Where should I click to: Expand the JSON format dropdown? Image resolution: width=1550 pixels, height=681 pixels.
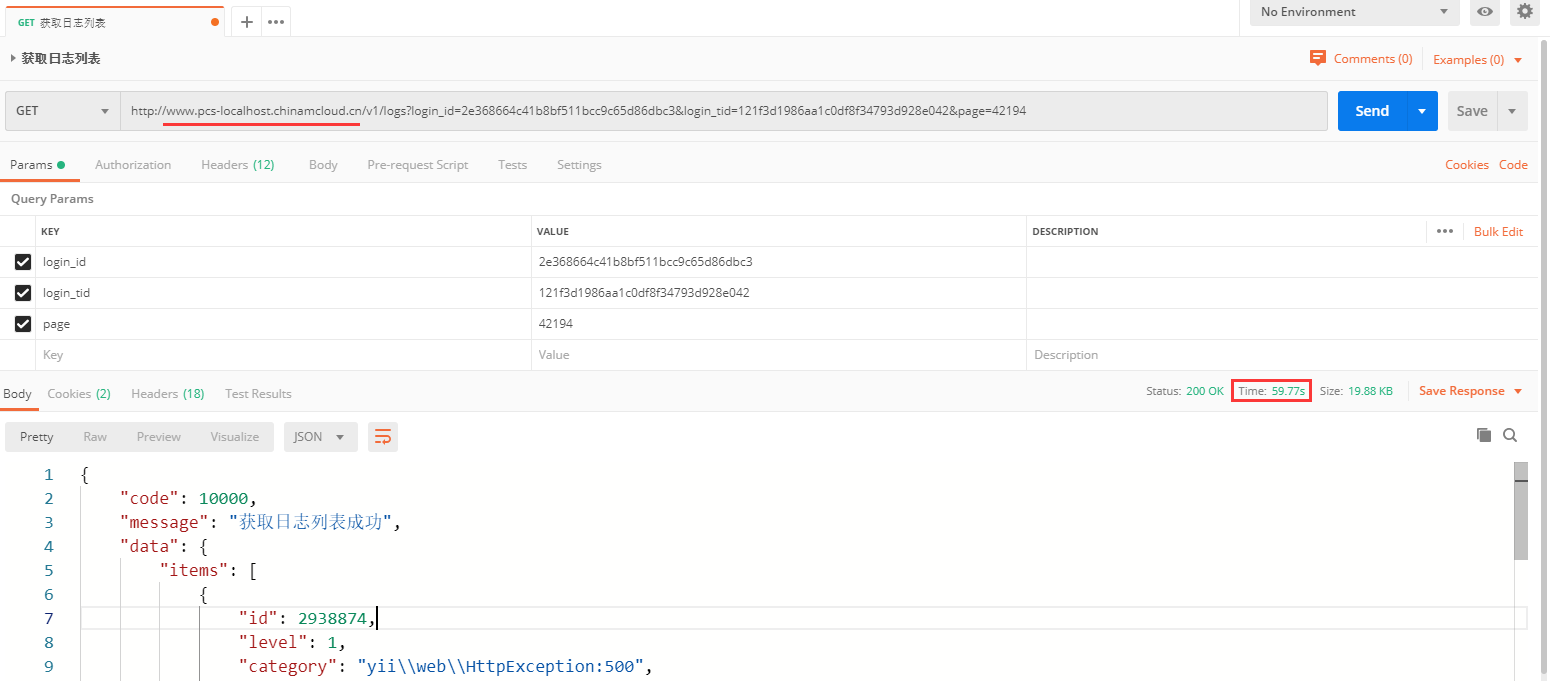[x=320, y=437]
